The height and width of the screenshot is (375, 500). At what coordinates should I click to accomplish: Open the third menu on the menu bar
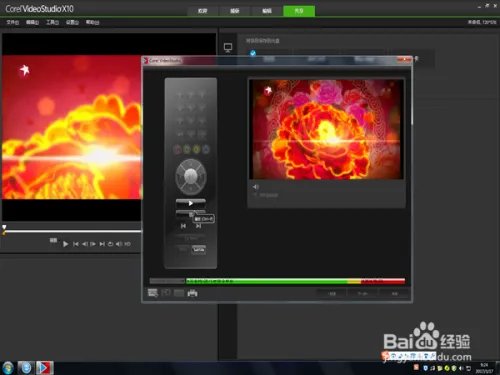[x=52, y=22]
